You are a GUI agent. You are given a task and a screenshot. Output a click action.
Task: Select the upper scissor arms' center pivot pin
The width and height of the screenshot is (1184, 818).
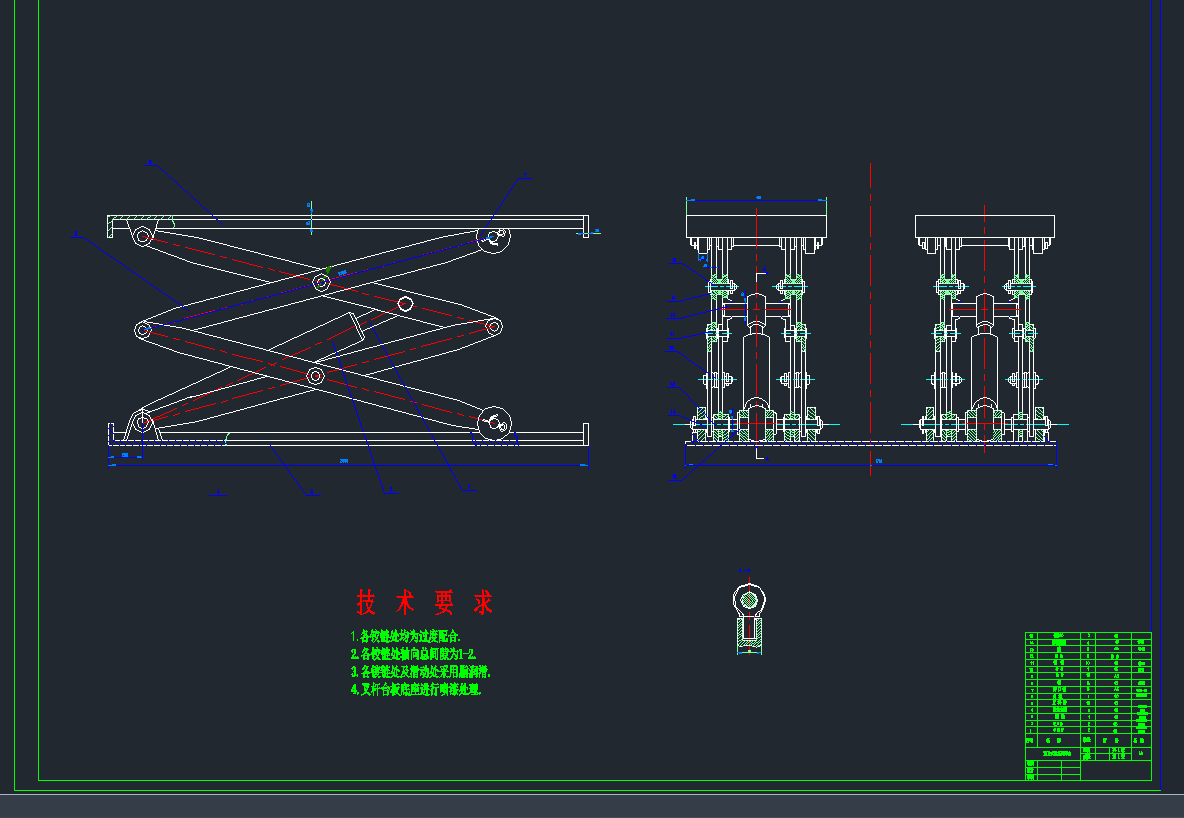click(x=322, y=283)
